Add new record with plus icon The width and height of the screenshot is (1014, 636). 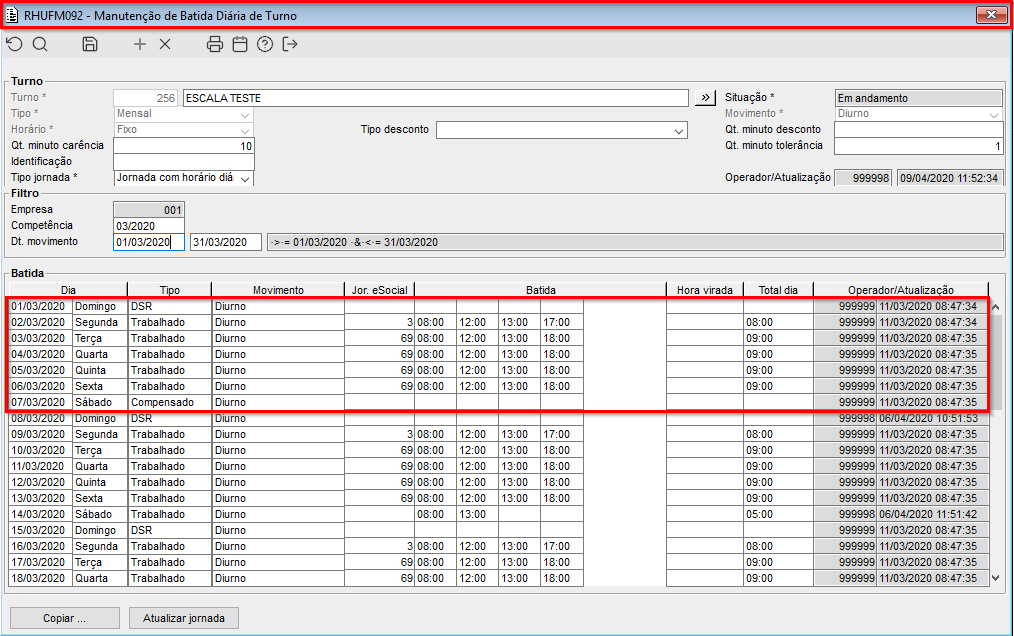click(x=140, y=44)
